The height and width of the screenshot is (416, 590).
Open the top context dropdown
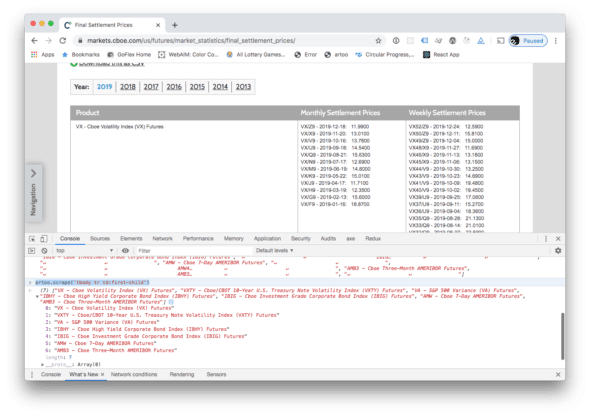tap(84, 251)
